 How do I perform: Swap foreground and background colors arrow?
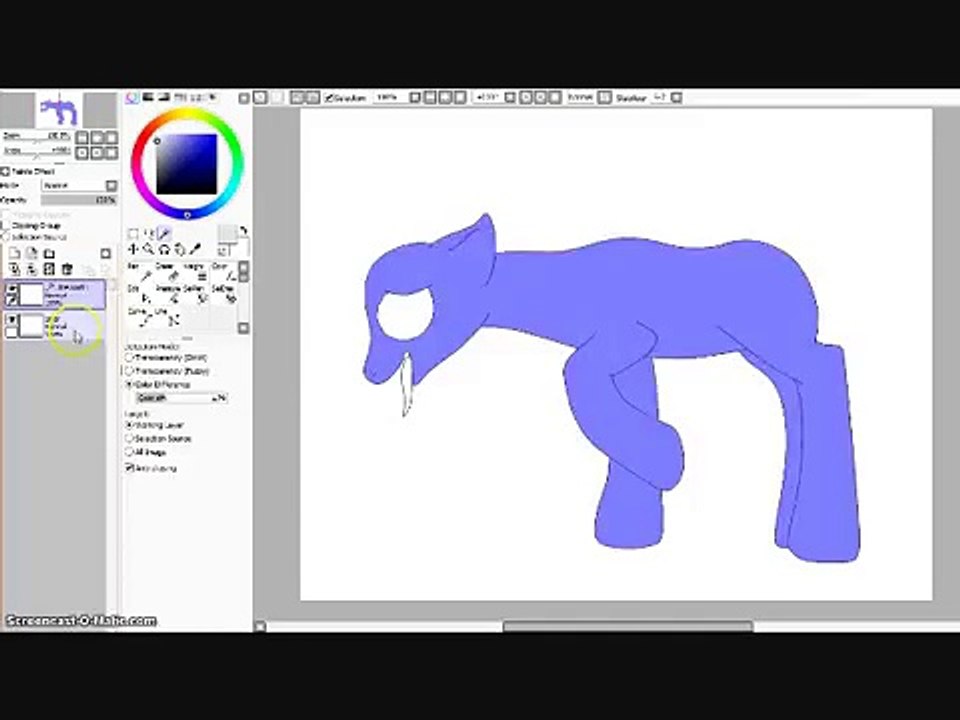coord(244,230)
